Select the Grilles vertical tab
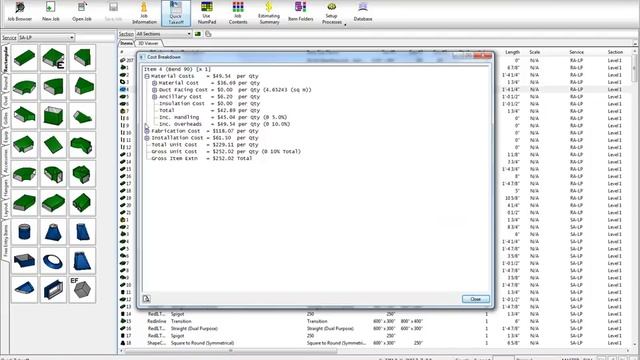Screen dimensions: 640x360 coord(5,119)
